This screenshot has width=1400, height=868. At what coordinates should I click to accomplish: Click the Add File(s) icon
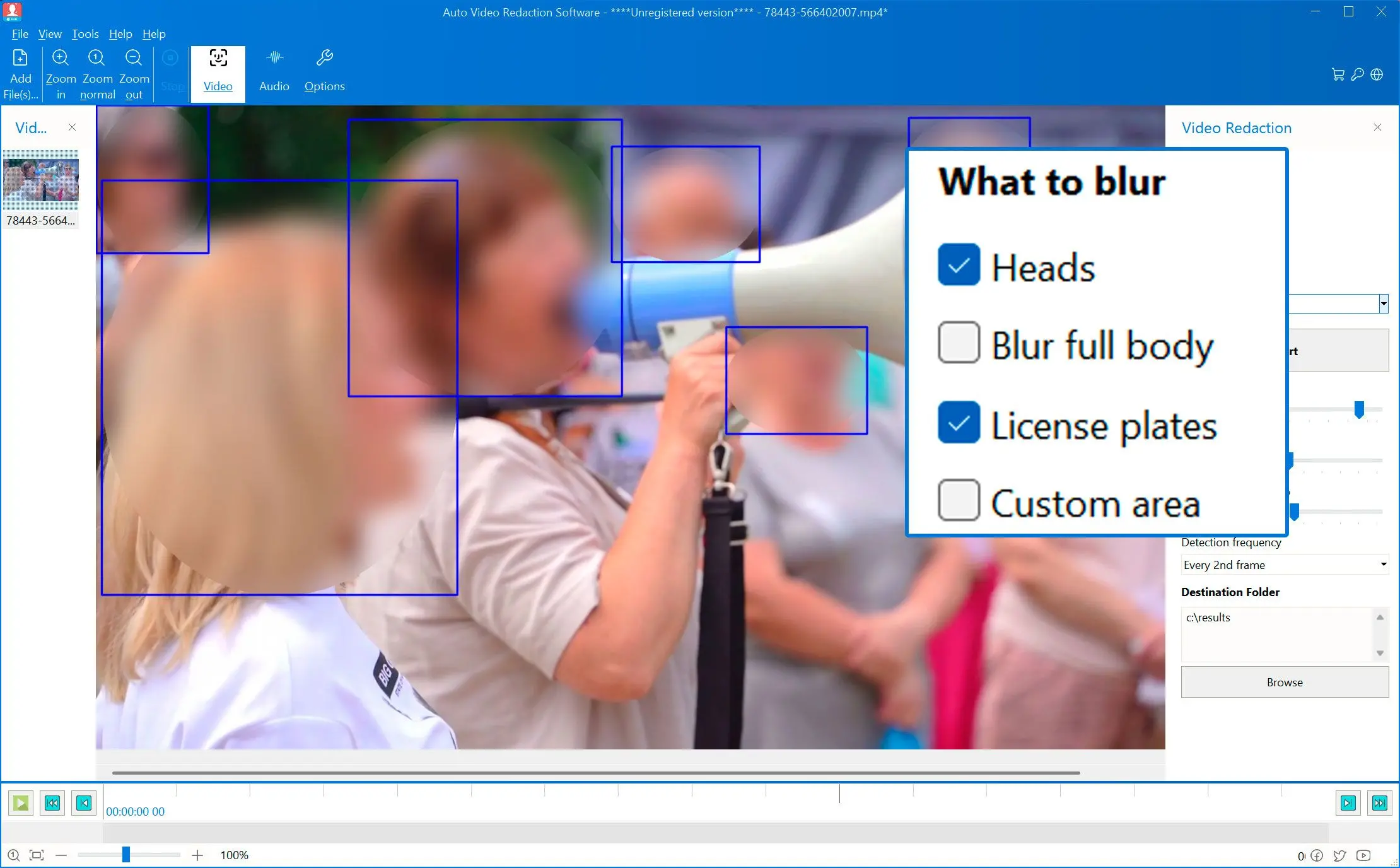(x=20, y=59)
